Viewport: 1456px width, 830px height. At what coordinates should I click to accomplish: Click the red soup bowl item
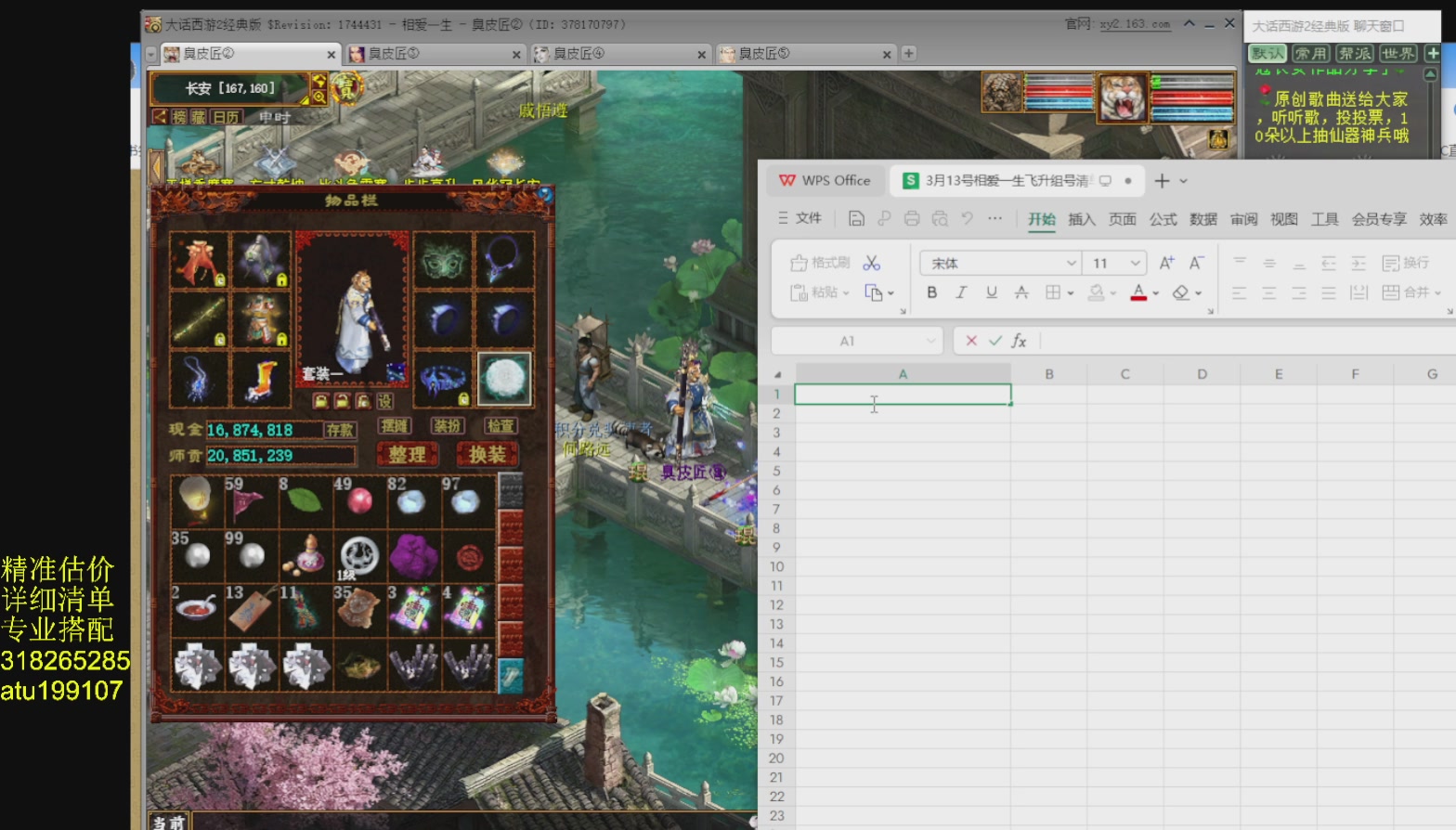point(196,610)
